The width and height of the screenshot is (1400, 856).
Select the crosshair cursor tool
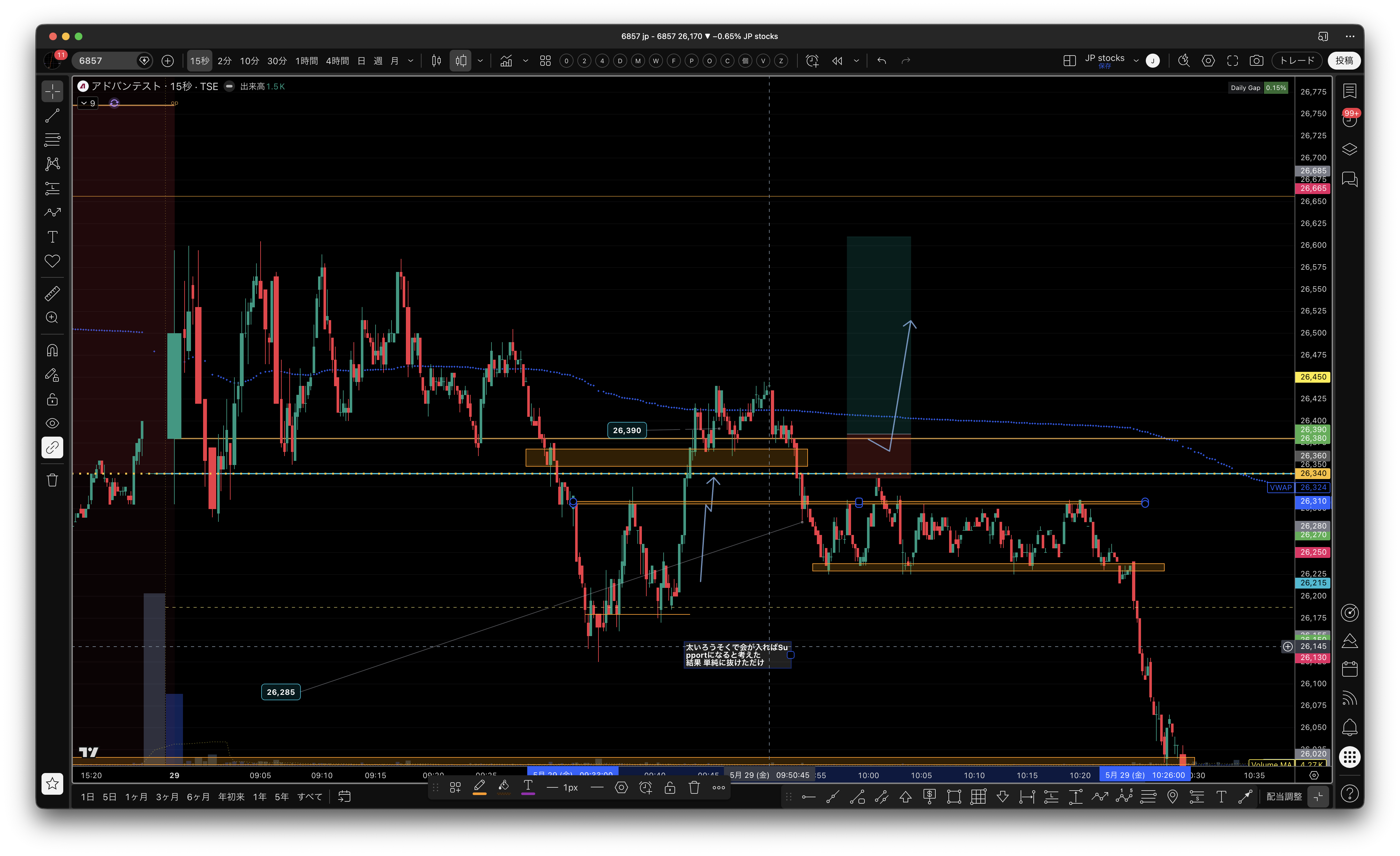tap(52, 92)
